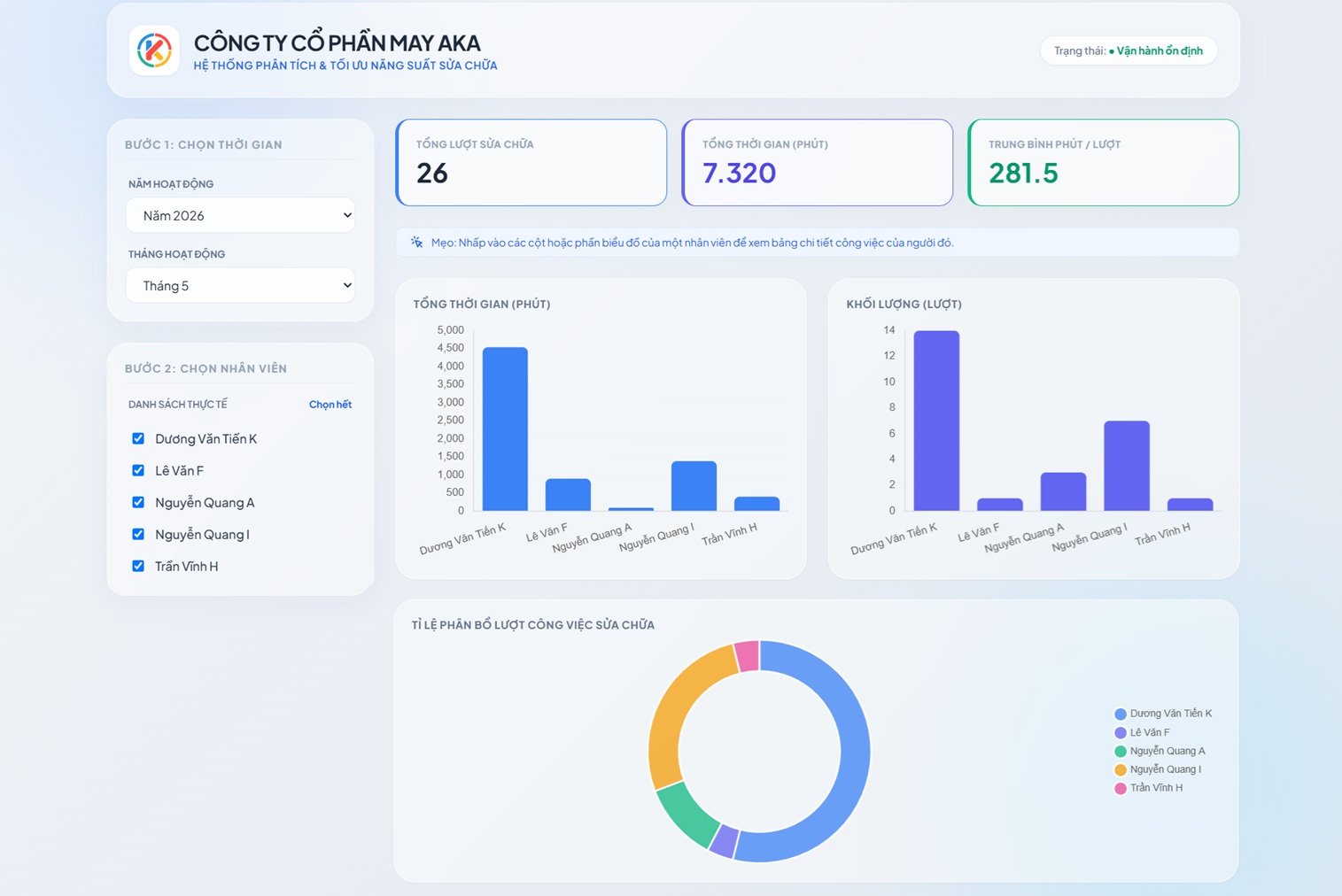Viewport: 1342px width, 896px height.
Task: Toggle Dương Văn Tiến K legend swatch
Action: tap(1120, 714)
